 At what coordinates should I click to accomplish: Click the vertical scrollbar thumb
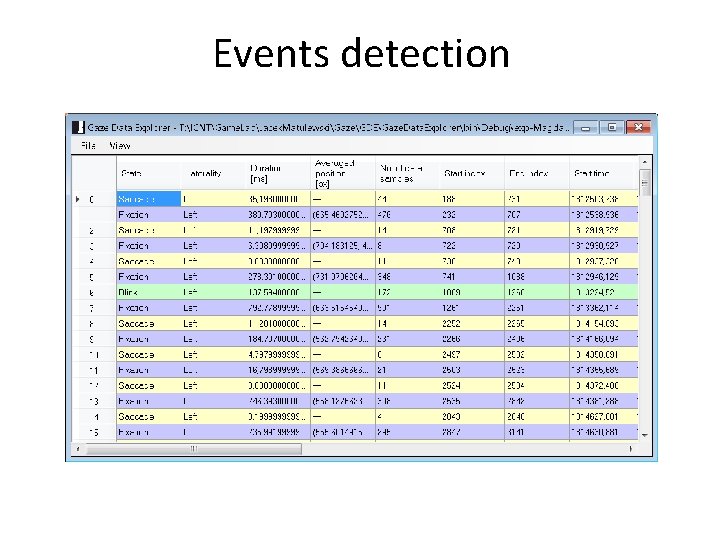pyautogui.click(x=645, y=182)
